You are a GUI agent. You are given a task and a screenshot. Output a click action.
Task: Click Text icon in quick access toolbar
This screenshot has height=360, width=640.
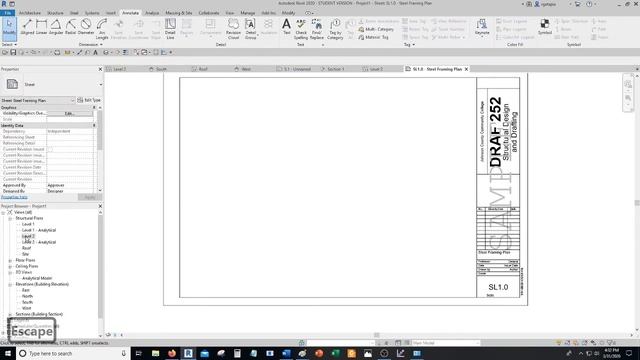coord(96,52)
